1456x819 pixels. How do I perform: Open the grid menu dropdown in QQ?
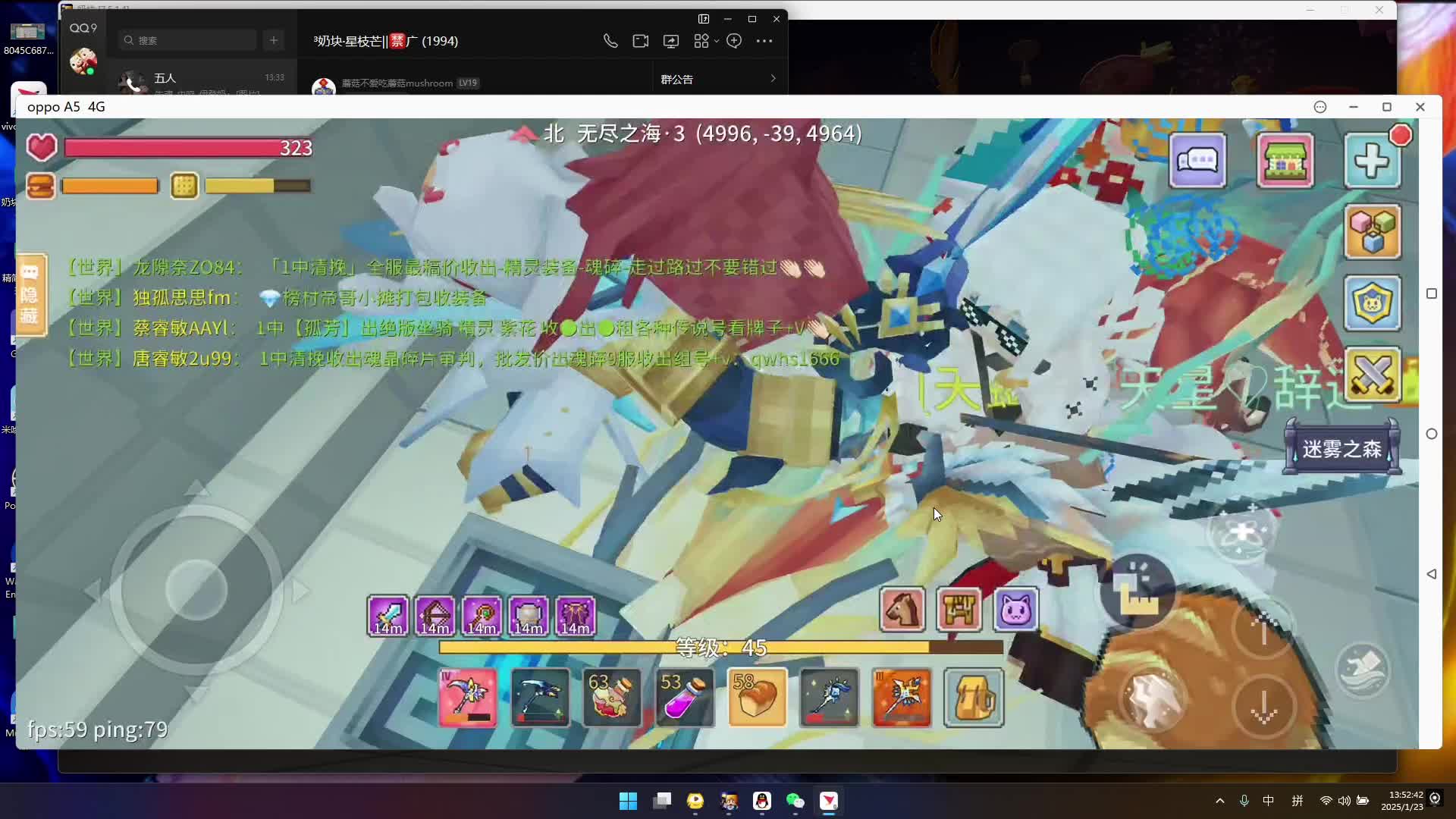[x=704, y=41]
